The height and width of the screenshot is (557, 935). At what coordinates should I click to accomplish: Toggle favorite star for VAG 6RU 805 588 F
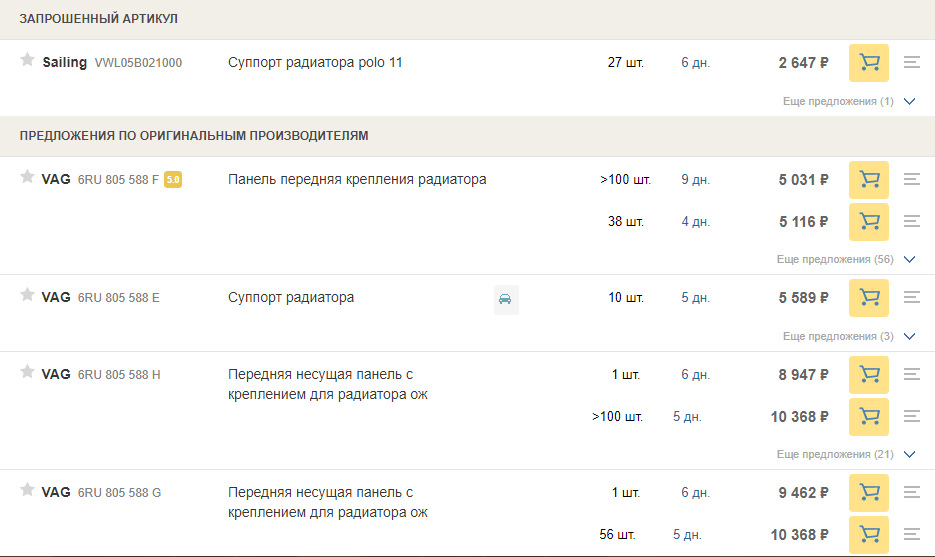tap(27, 177)
